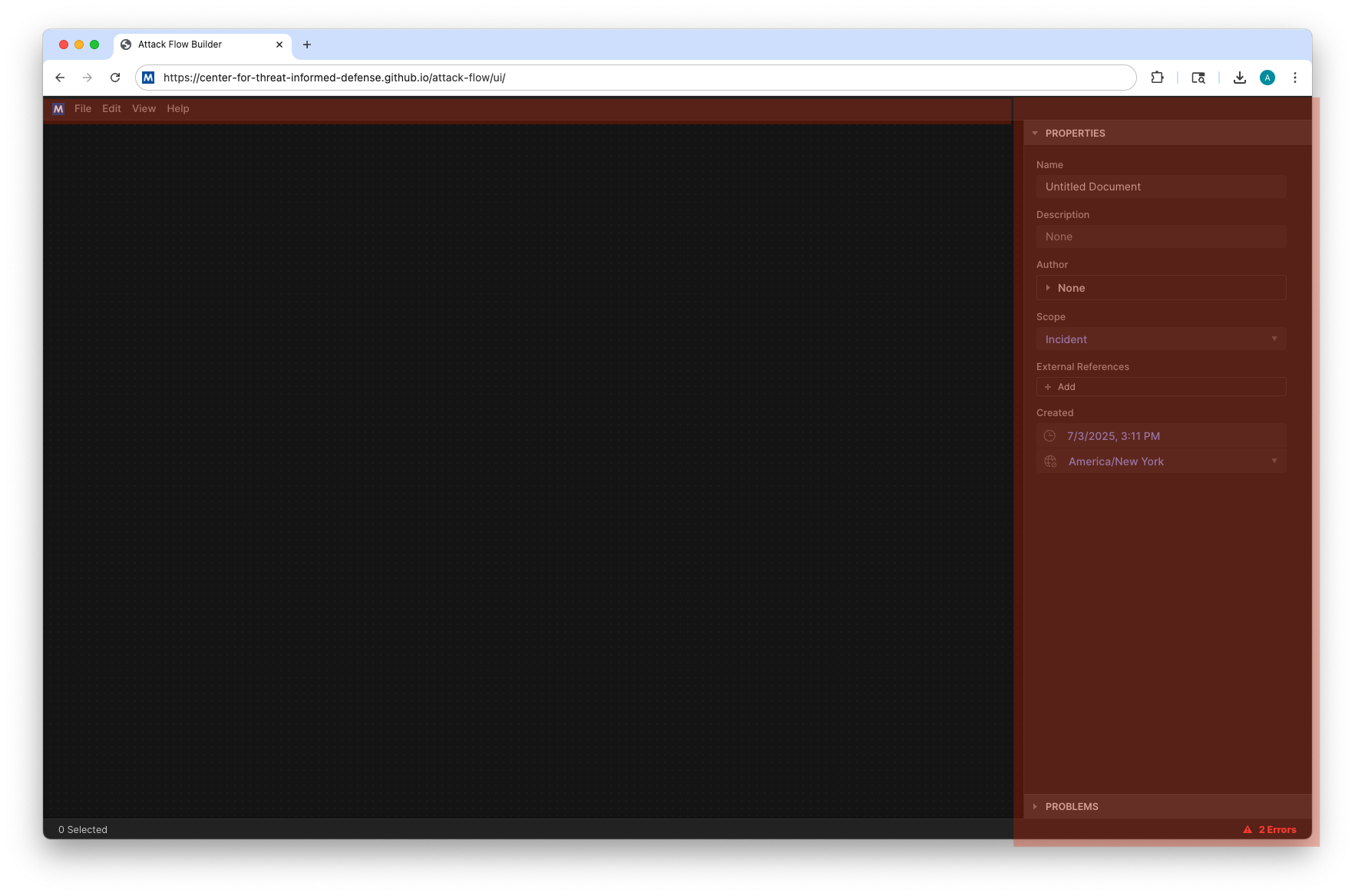Open the Scope dropdown set to Incident
The width and height of the screenshot is (1355, 896).
click(1161, 339)
